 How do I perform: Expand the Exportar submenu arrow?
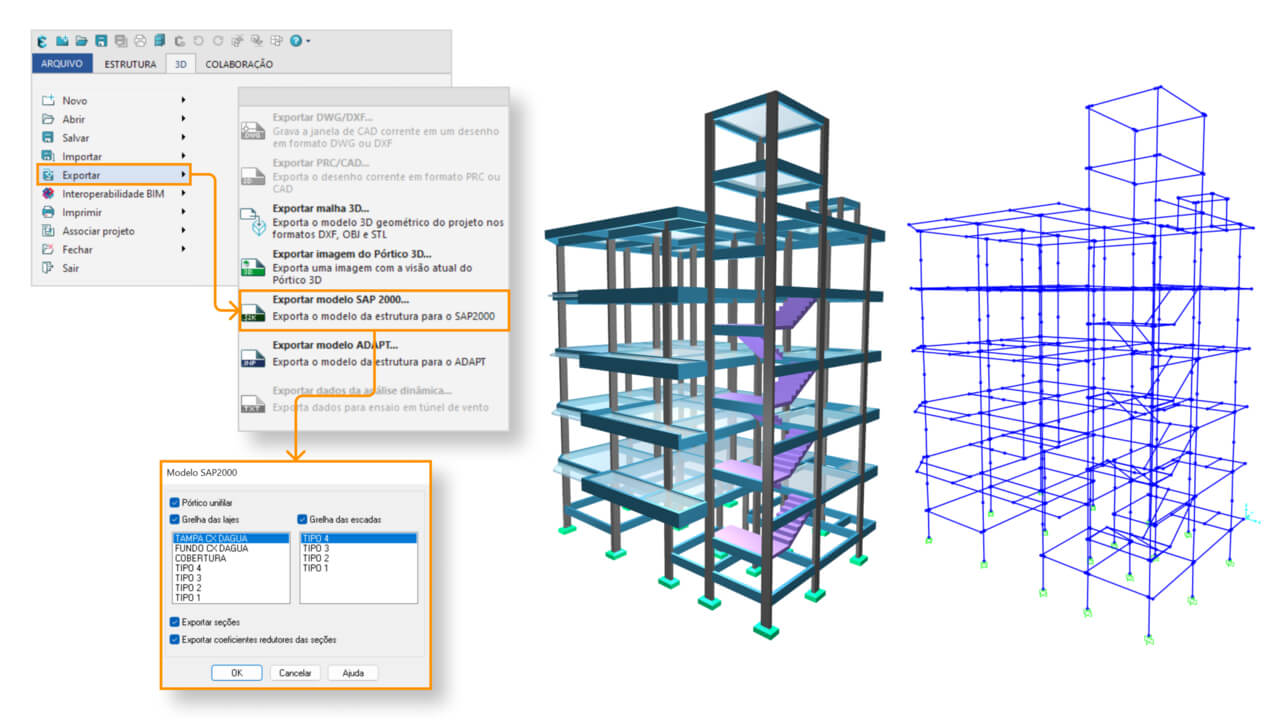184,175
